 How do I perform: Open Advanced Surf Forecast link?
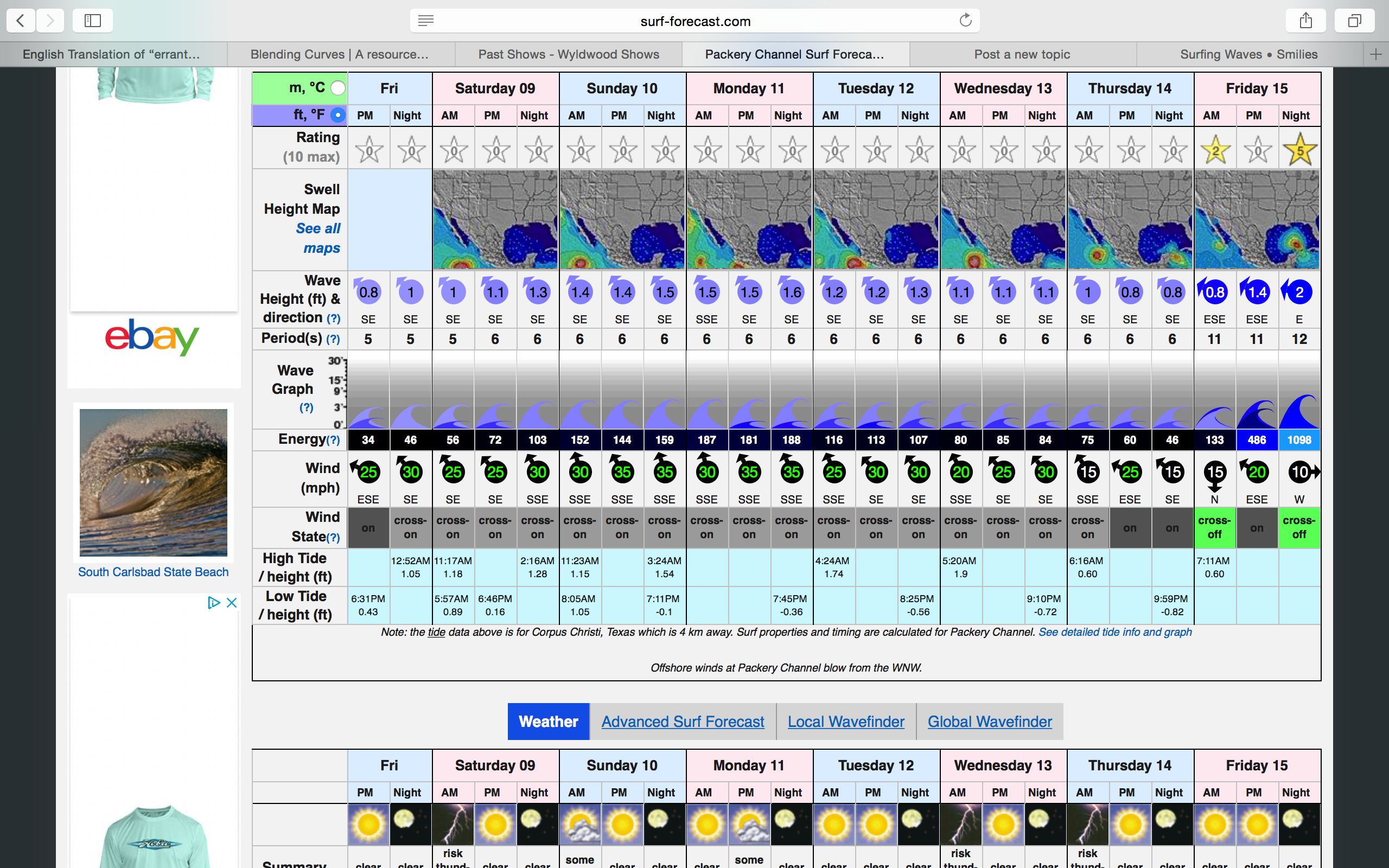click(683, 722)
